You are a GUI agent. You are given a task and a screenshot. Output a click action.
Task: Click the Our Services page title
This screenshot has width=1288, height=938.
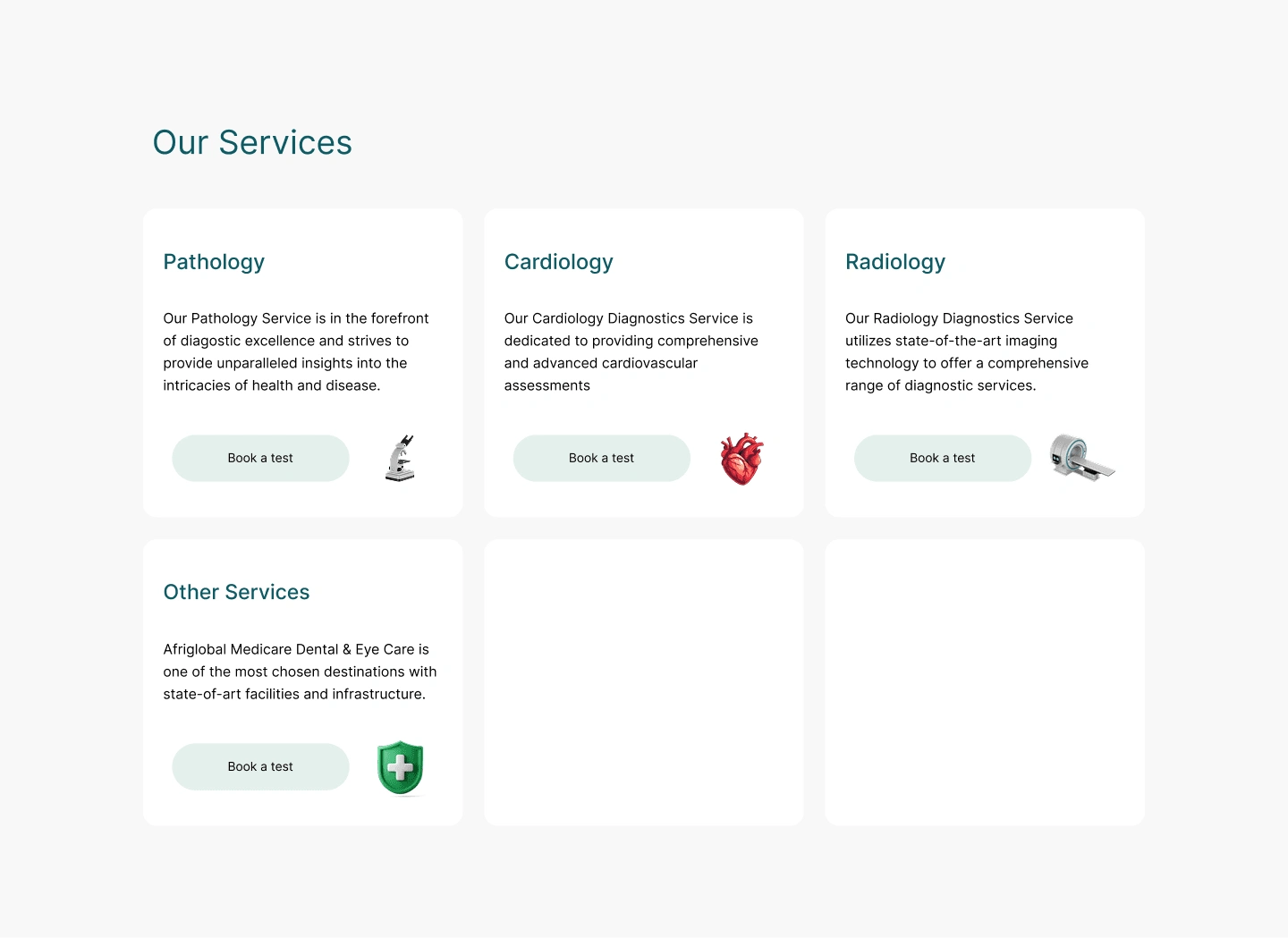(x=252, y=143)
